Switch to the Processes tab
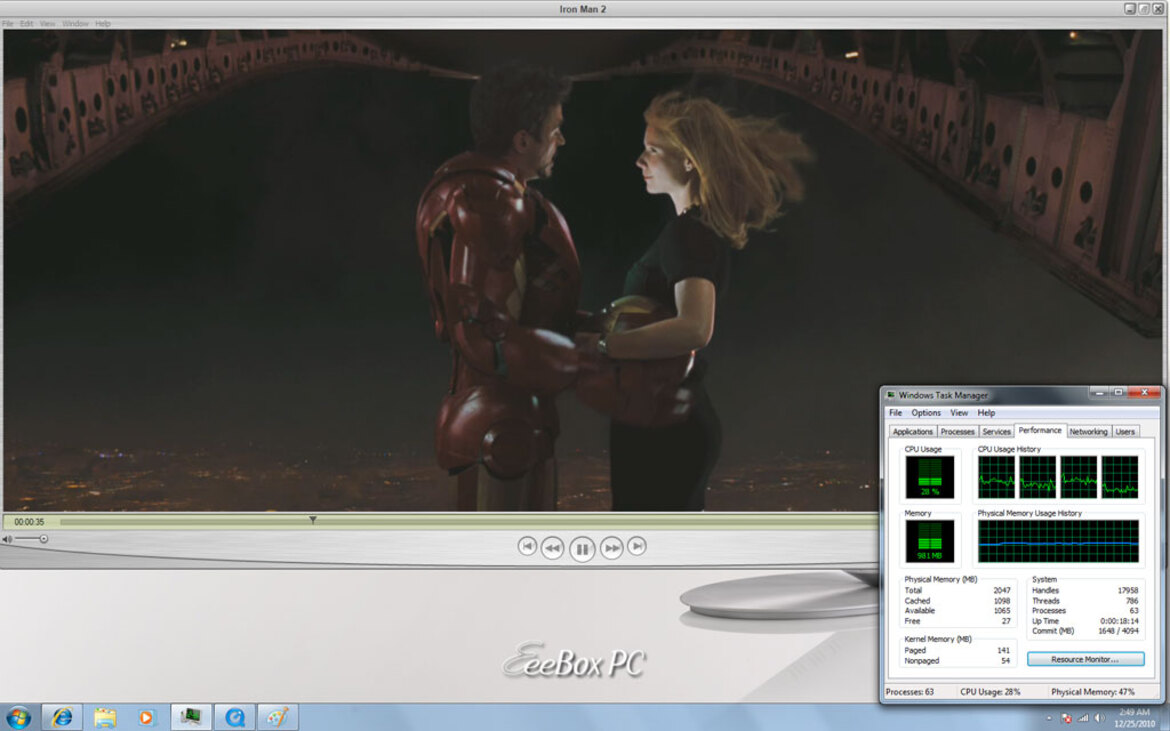 tap(957, 432)
